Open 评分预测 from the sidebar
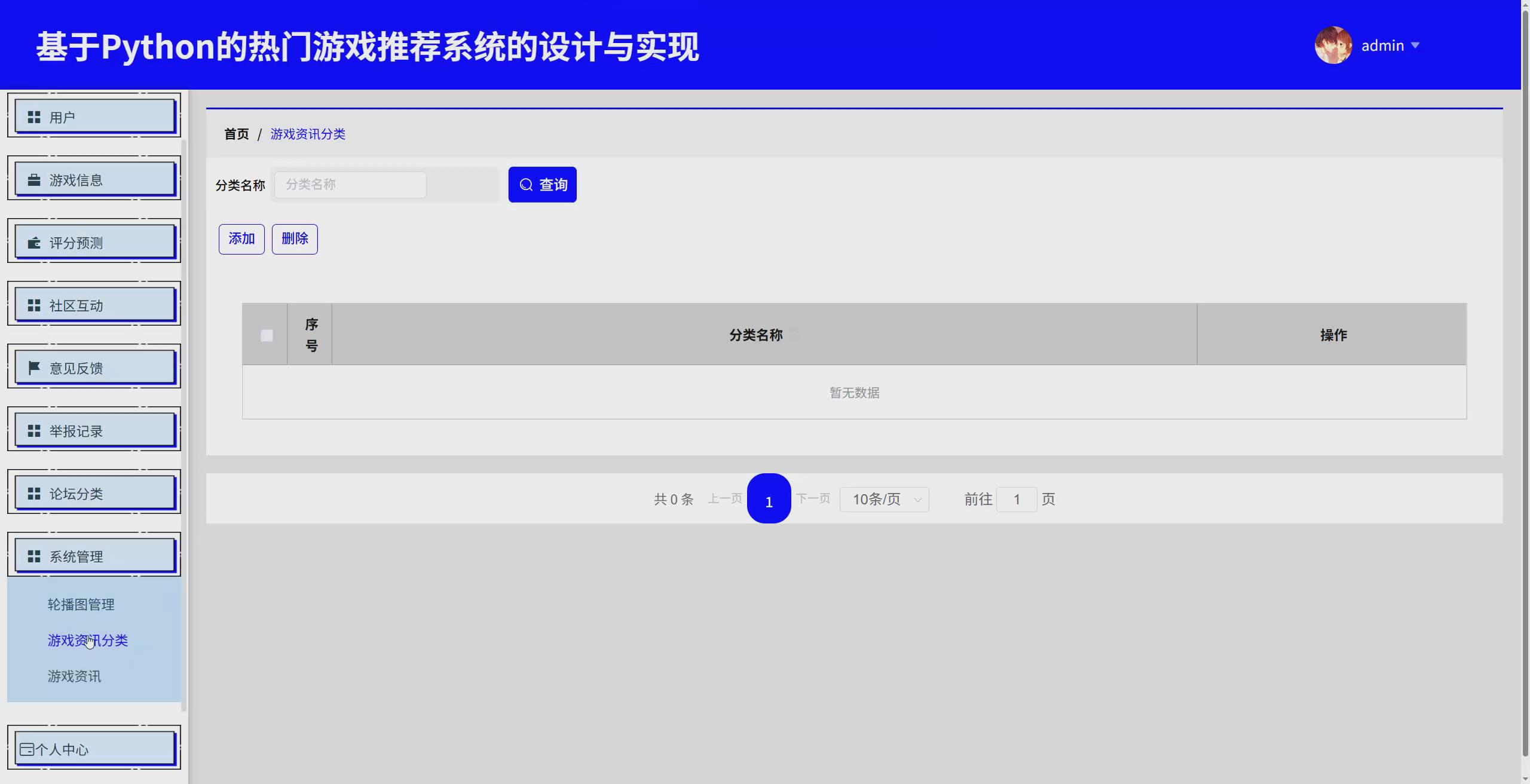Image resolution: width=1530 pixels, height=784 pixels. (x=93, y=241)
